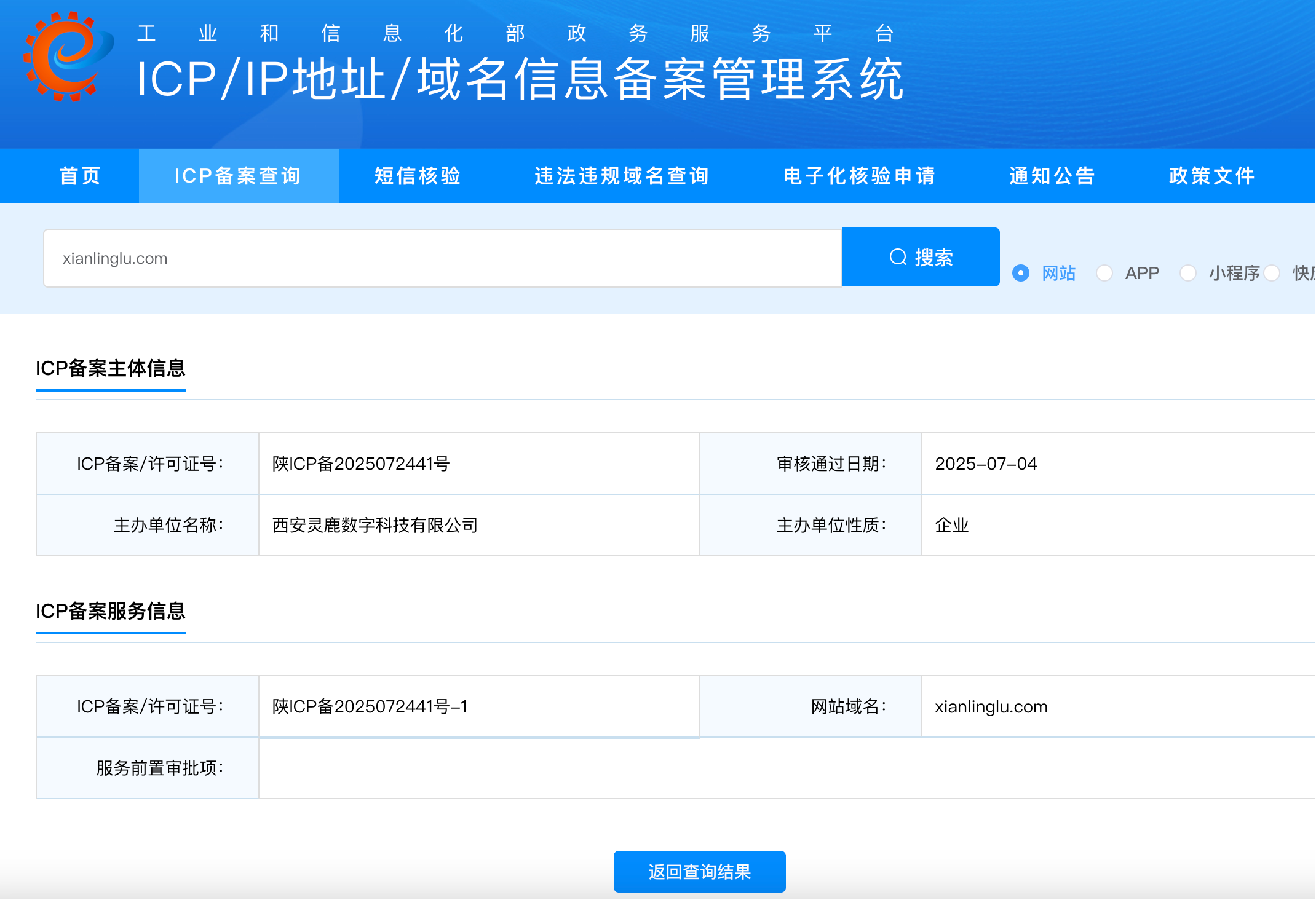Select the 快应用 radio option
Image resolution: width=1316 pixels, height=900 pixels.
[1273, 273]
